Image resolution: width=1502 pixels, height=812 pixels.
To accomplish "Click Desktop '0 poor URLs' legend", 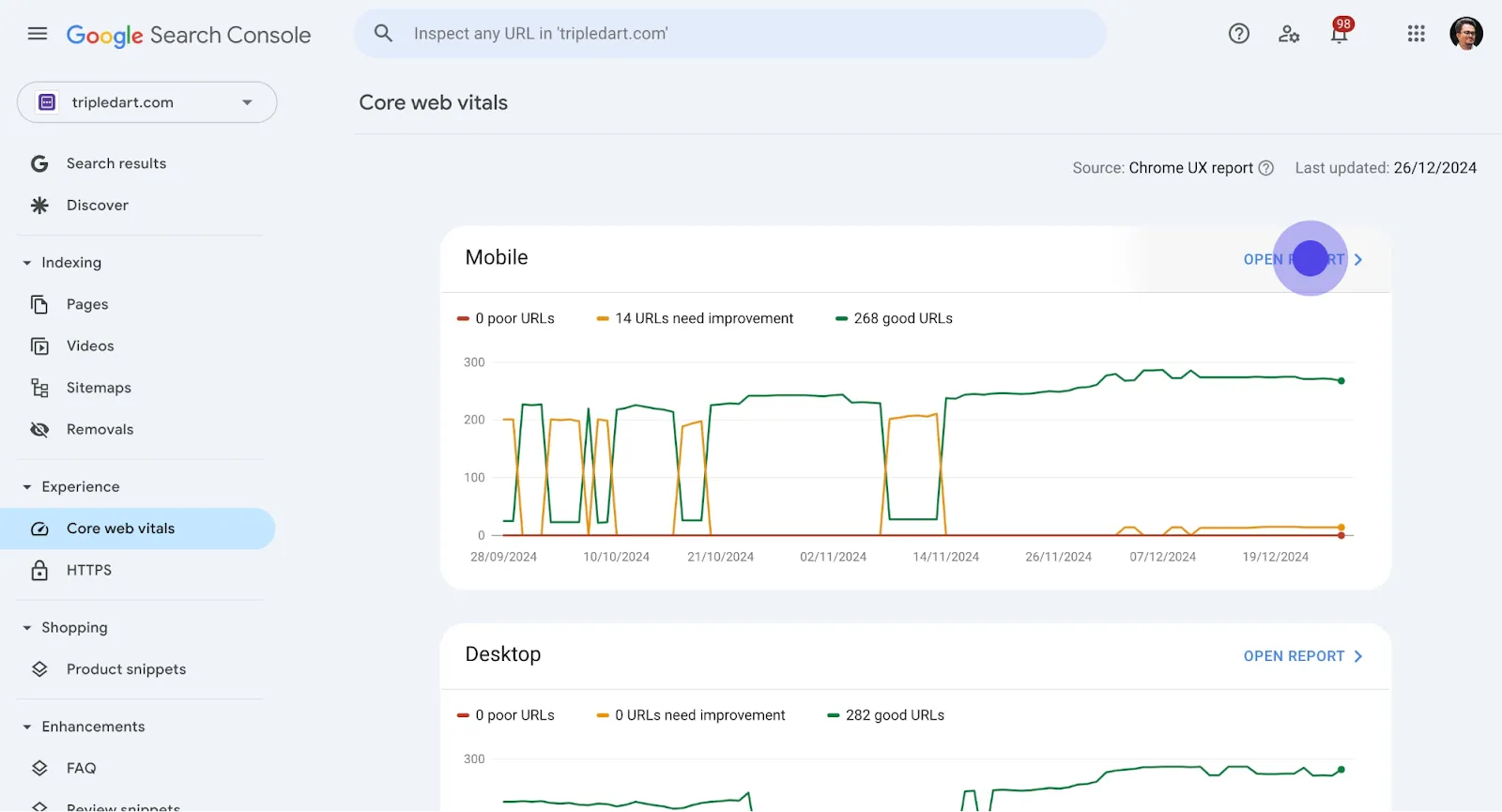I will click(x=506, y=715).
